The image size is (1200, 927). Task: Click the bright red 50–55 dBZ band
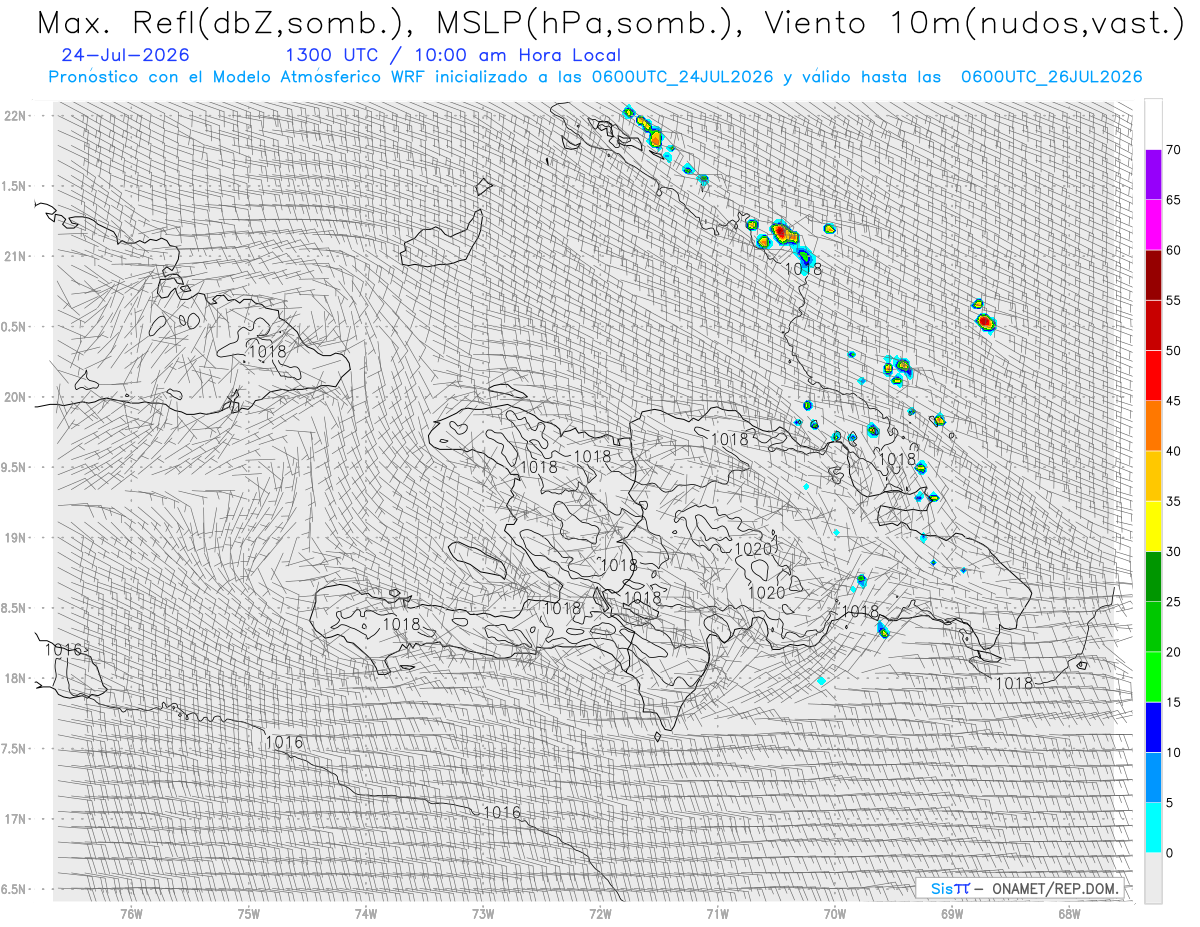point(1153,325)
